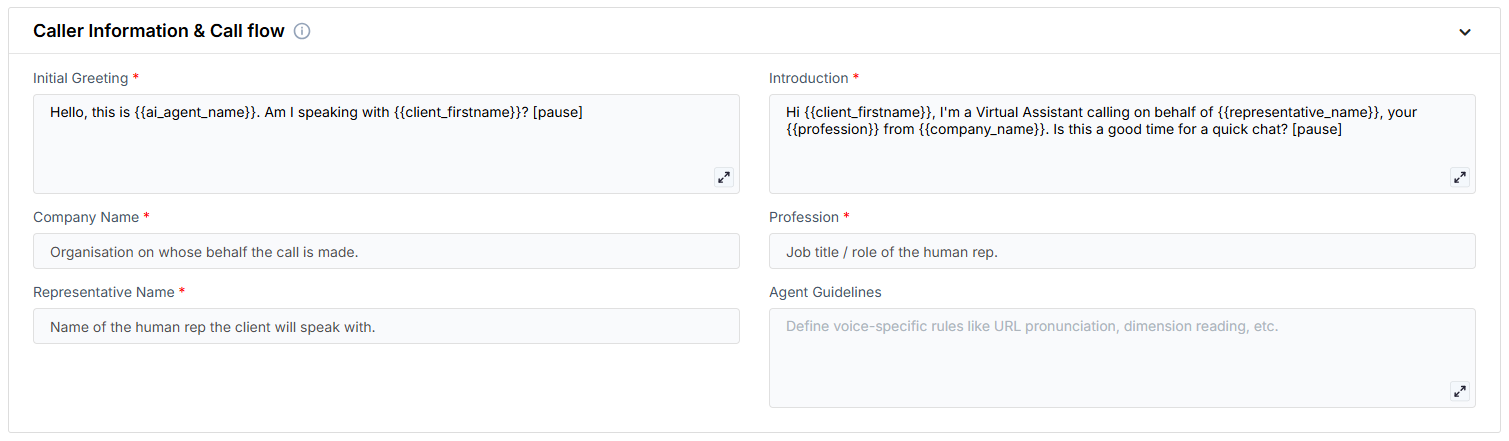Click the Caller Information & Call flow heading
Screen dimensions: 1509x441
[159, 31]
